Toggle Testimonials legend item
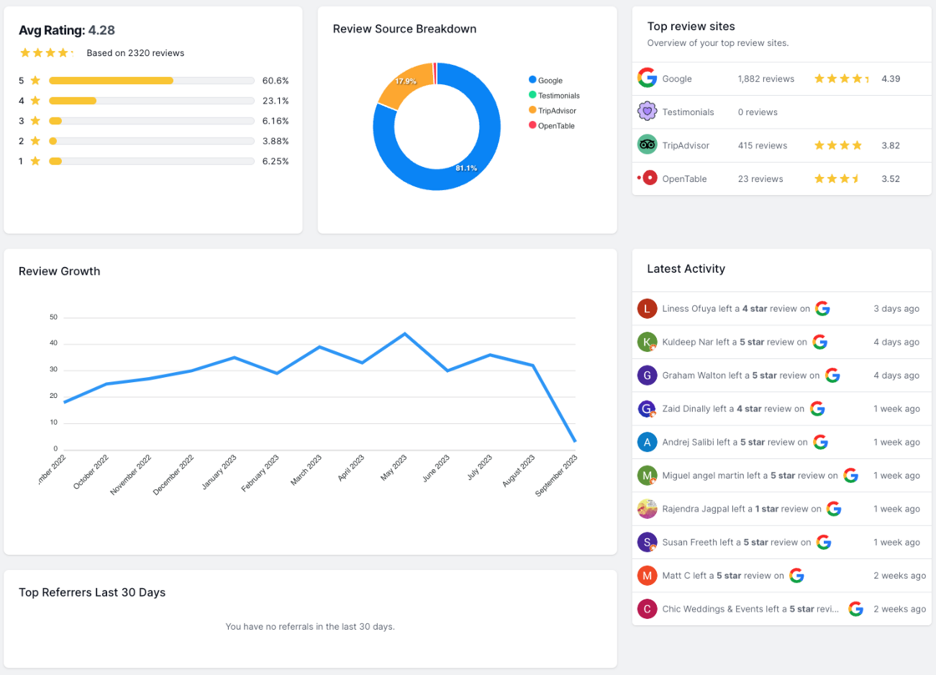 558,96
